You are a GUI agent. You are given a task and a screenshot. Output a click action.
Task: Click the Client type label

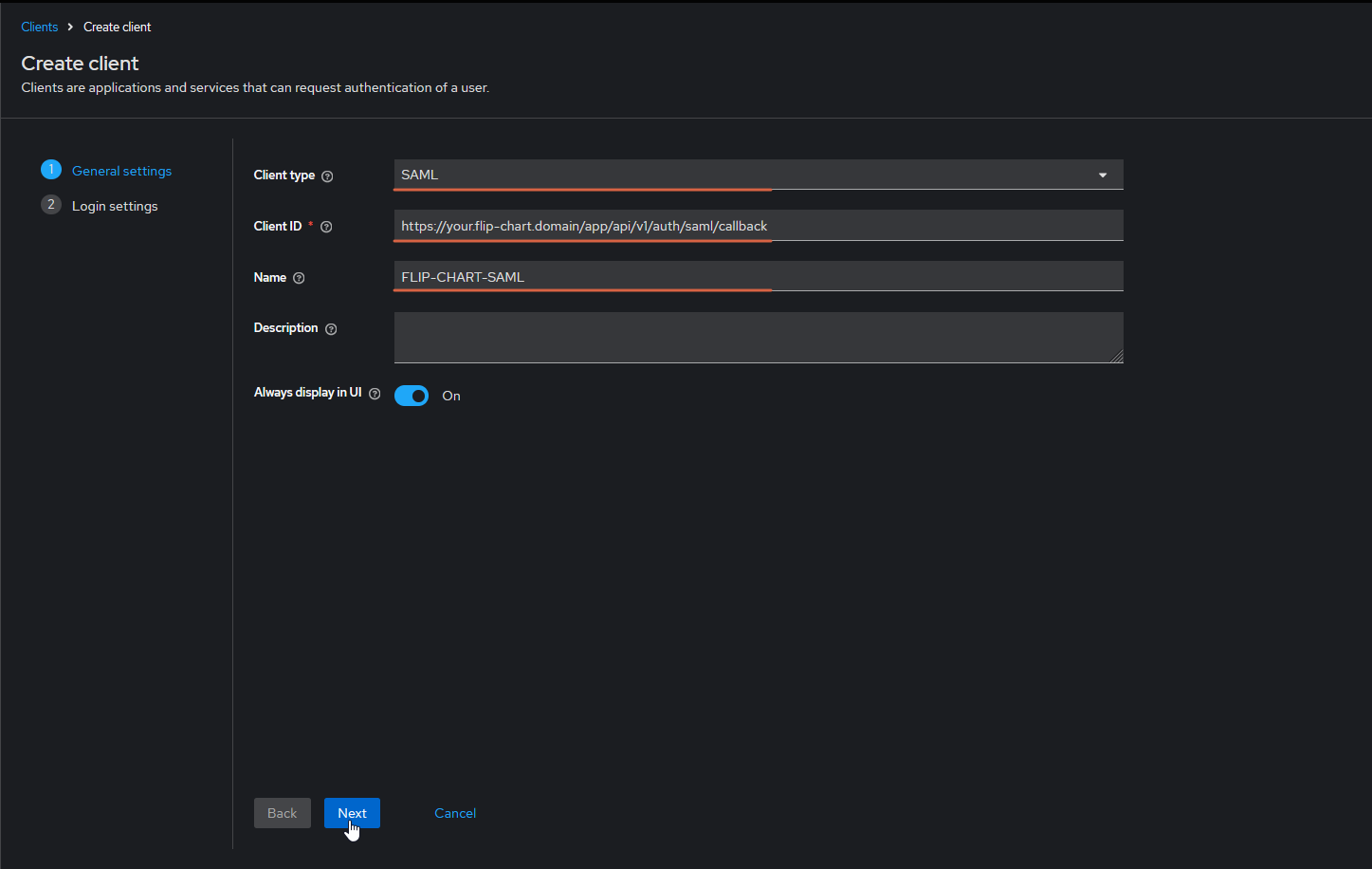tap(284, 175)
